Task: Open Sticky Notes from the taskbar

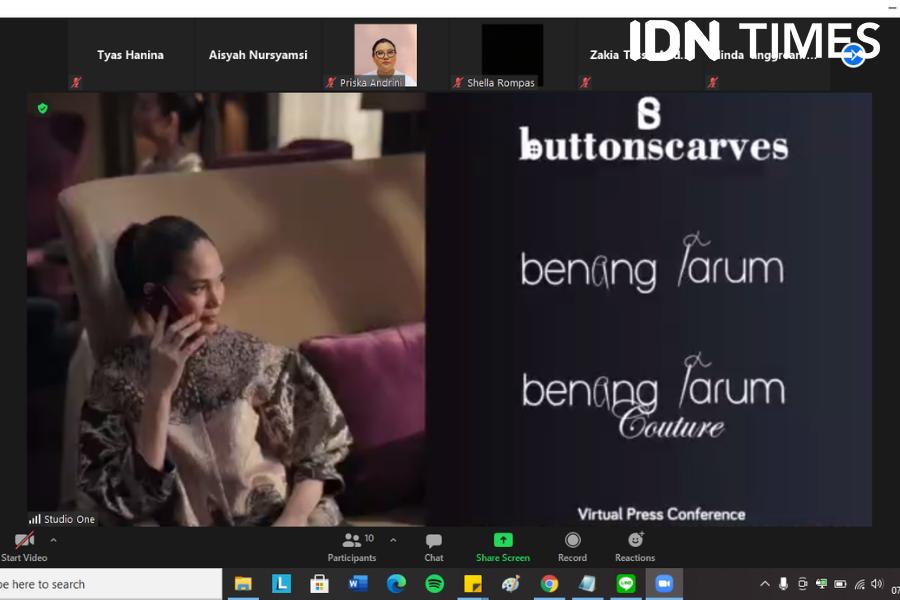Action: 473,584
